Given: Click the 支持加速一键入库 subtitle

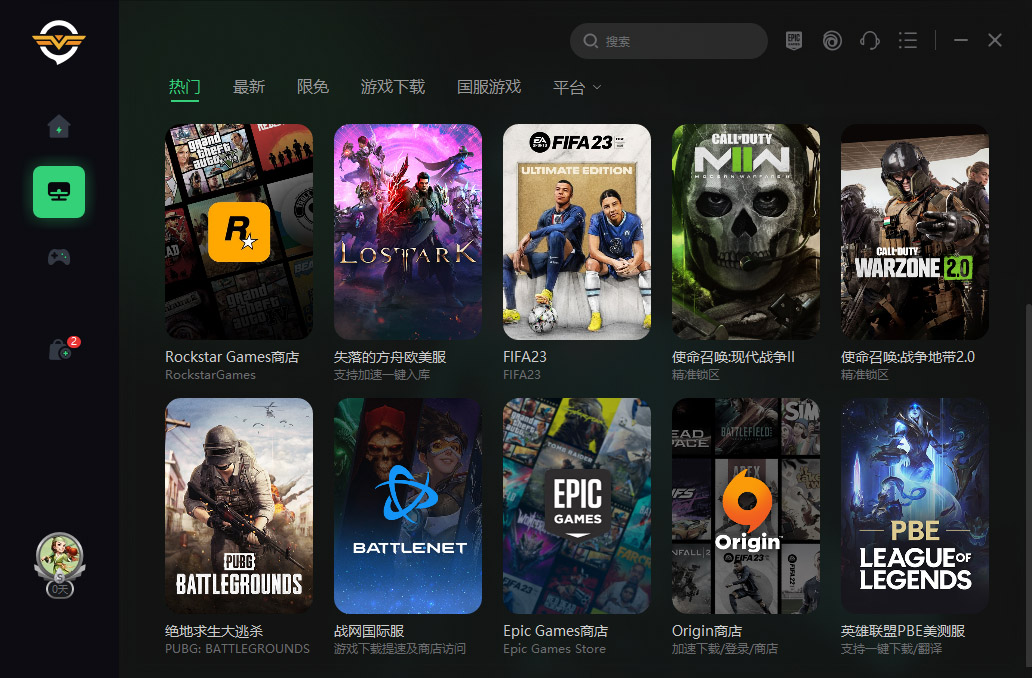Looking at the screenshot, I should pyautogui.click(x=382, y=375).
